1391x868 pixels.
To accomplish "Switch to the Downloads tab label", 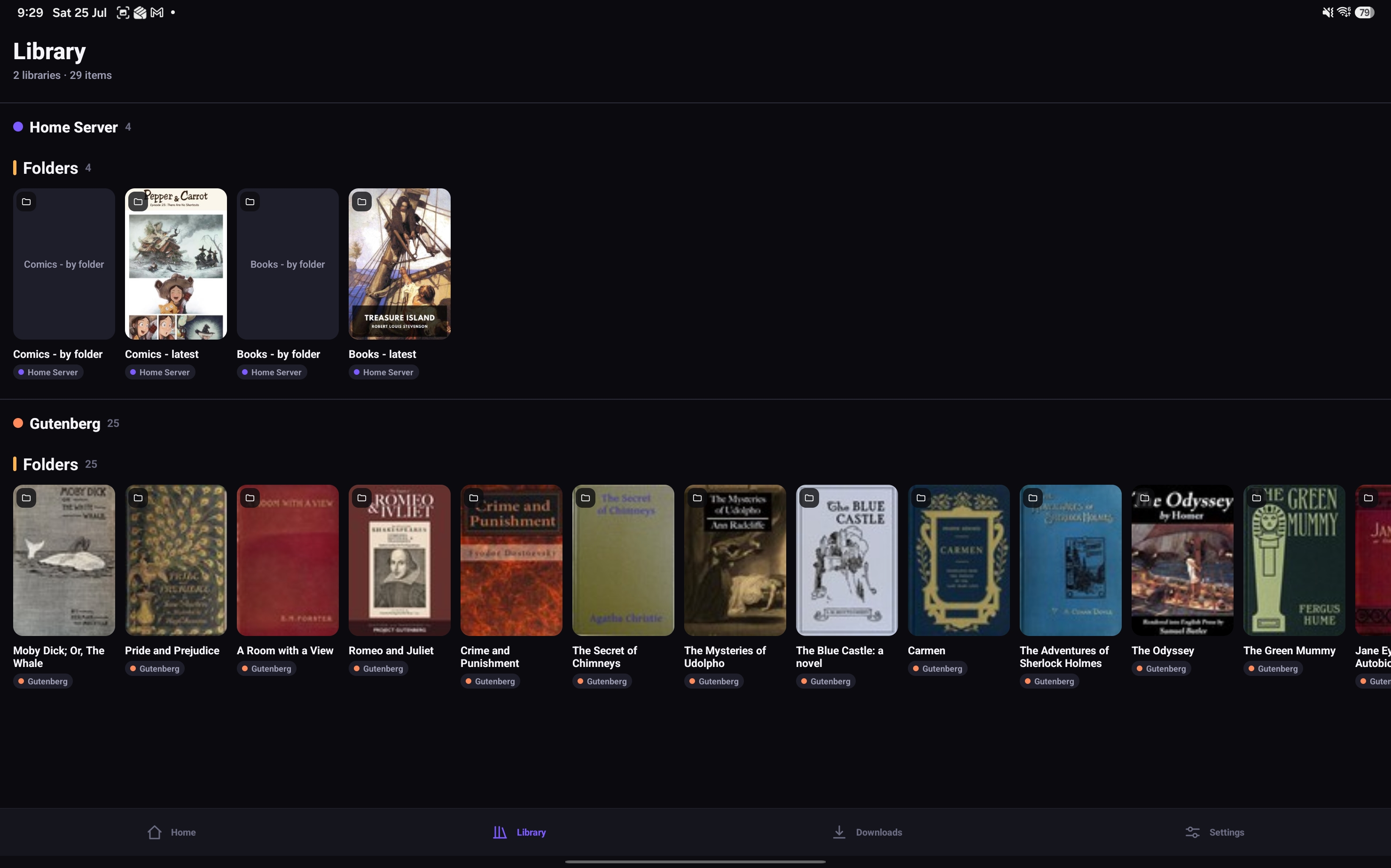I will pos(879,832).
